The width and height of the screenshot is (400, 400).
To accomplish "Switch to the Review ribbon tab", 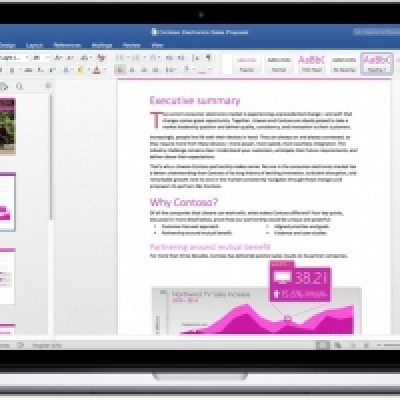I will (x=131, y=45).
